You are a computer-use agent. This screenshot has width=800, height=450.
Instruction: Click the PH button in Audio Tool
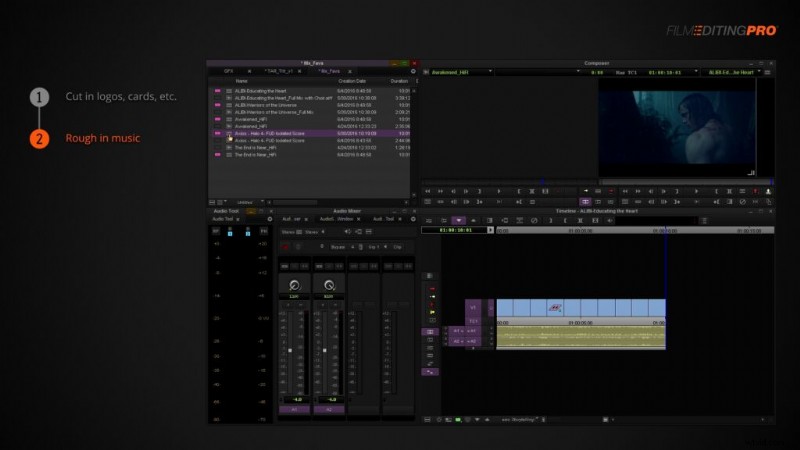click(264, 232)
